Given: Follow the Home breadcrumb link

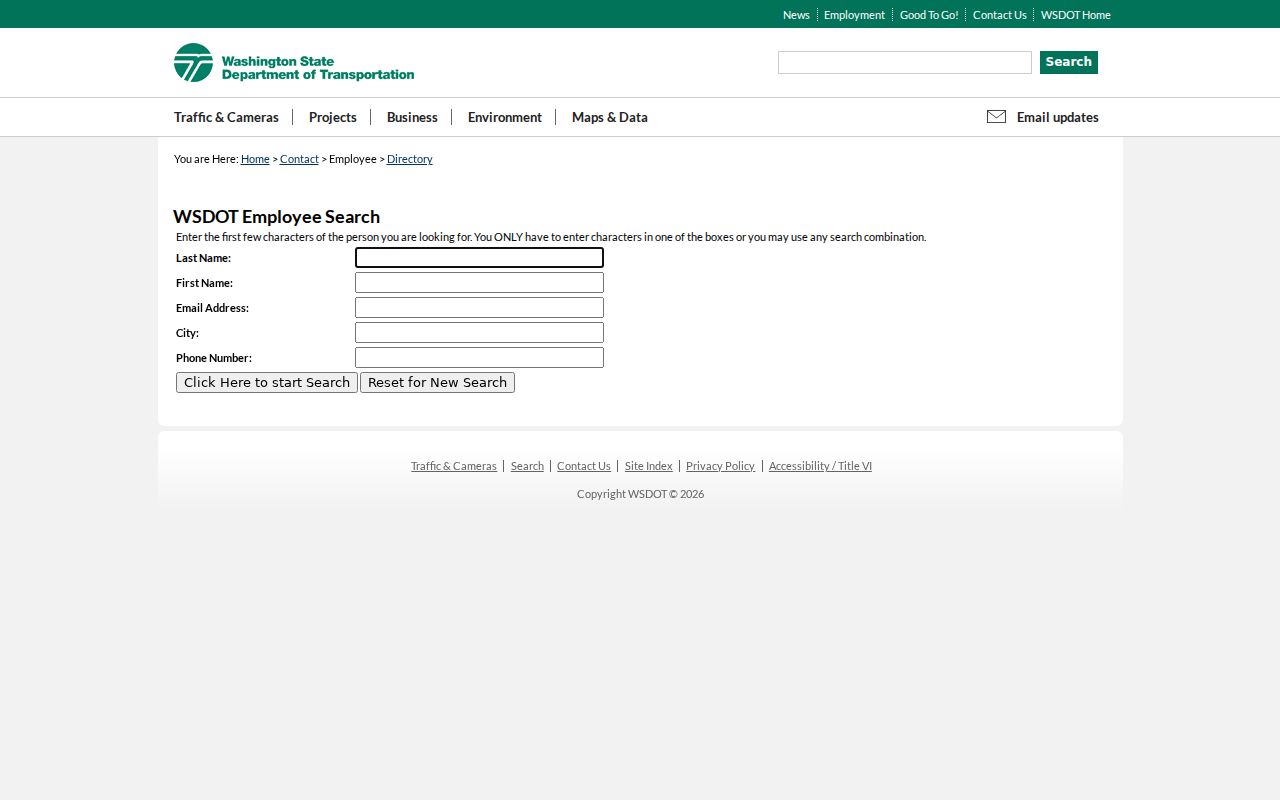Looking at the screenshot, I should (255, 159).
